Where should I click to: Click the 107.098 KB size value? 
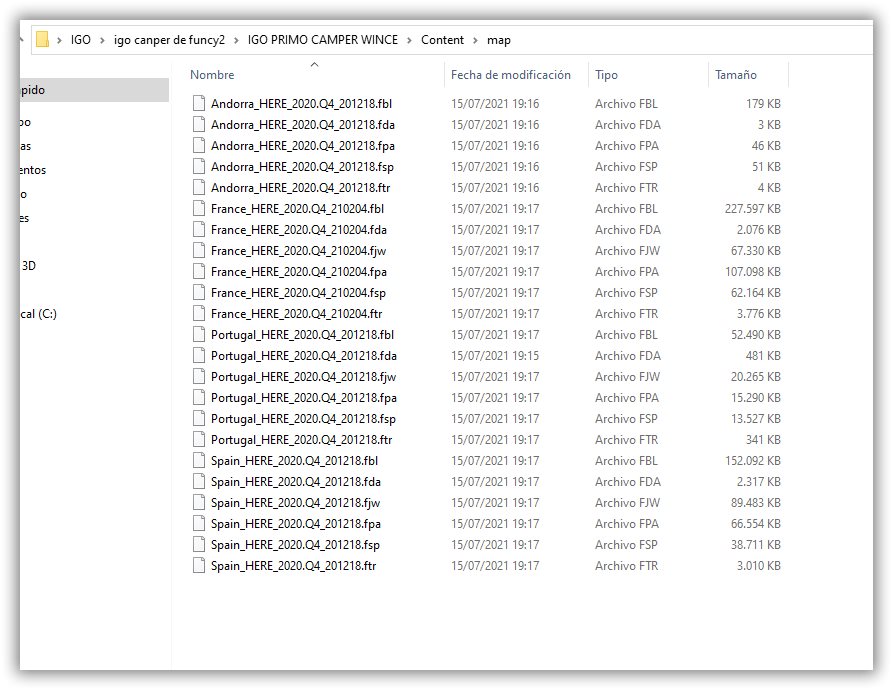[x=752, y=272]
